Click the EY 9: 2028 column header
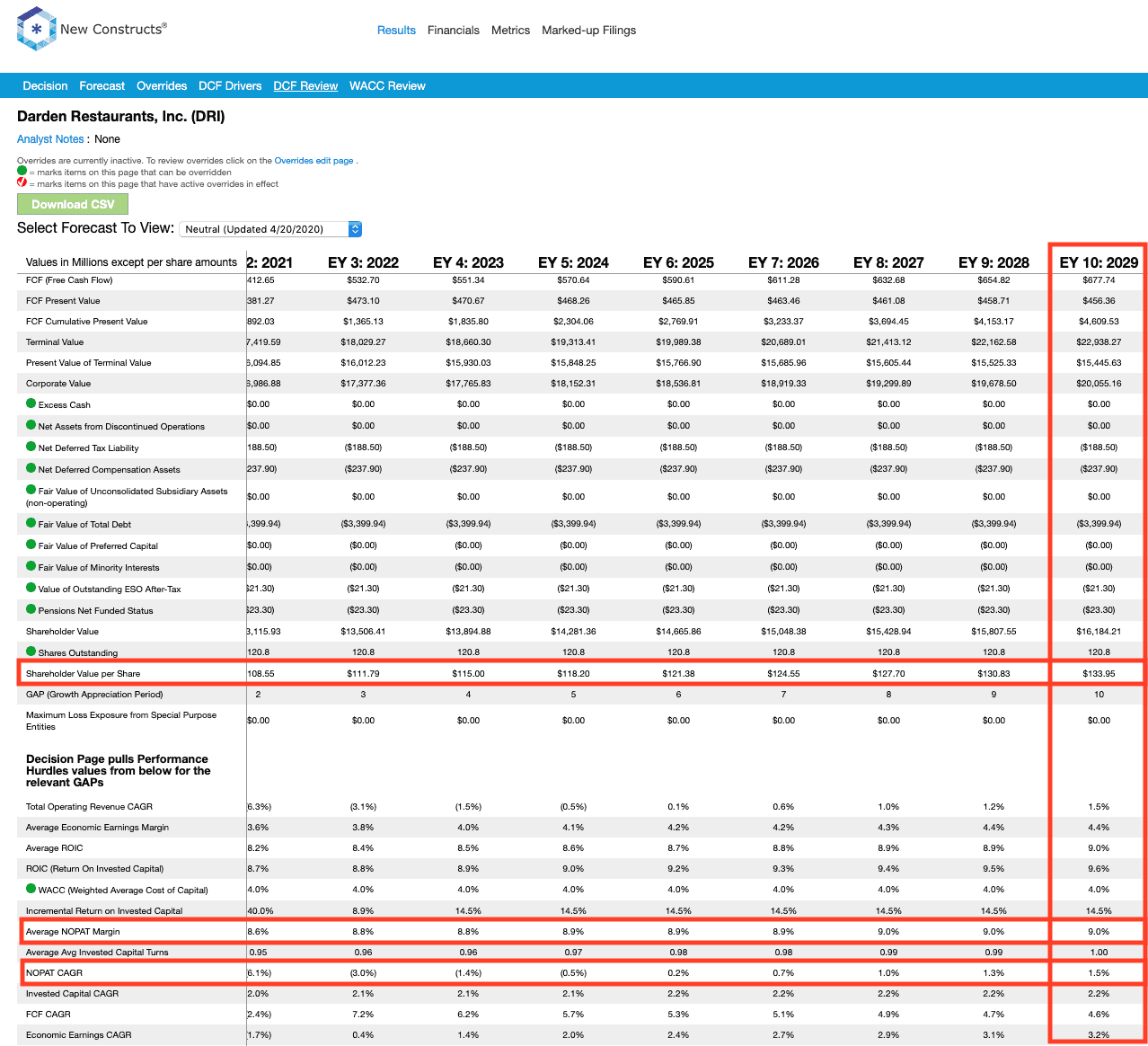This screenshot has height=1046, width=1148. (x=993, y=262)
